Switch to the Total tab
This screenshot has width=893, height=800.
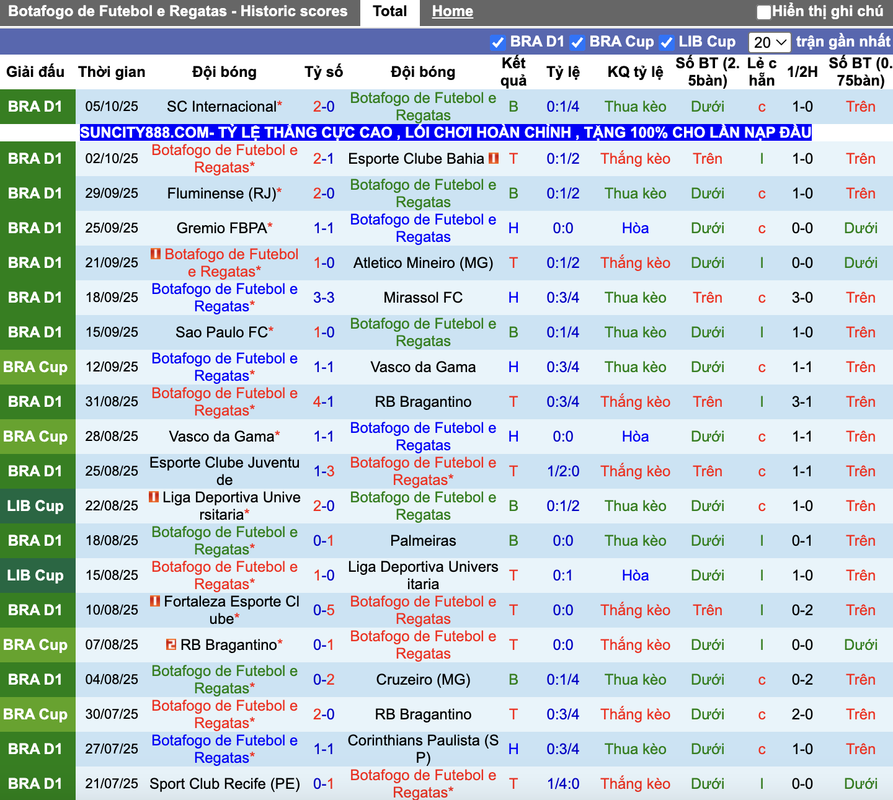[x=390, y=11]
